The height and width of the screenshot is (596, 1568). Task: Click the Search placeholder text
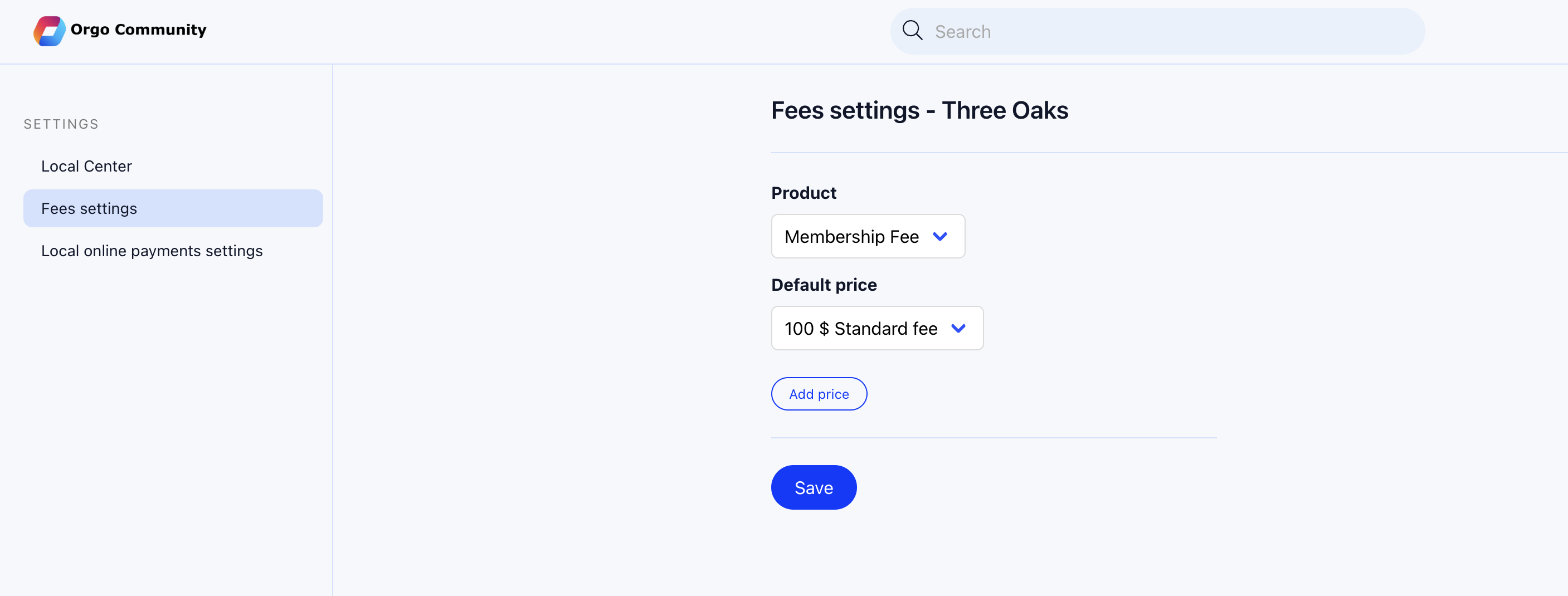coord(962,32)
